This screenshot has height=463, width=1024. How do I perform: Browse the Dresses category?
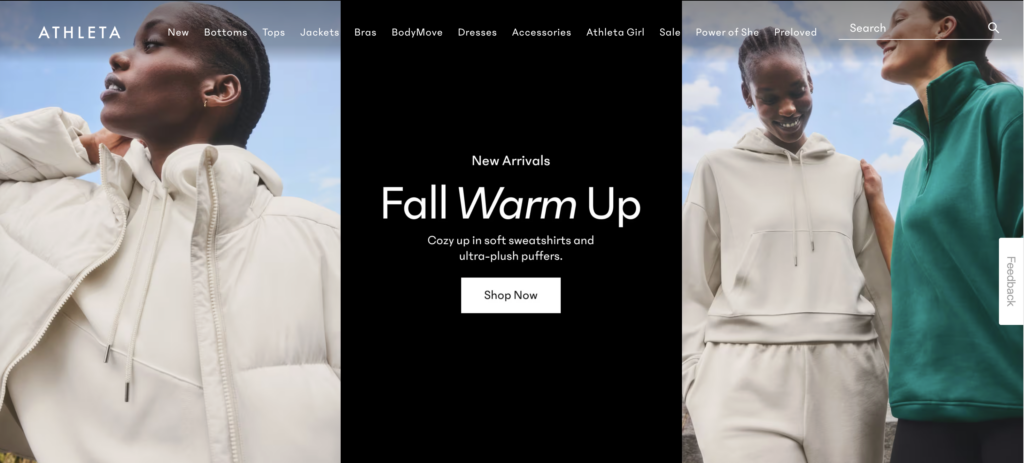[x=477, y=32]
